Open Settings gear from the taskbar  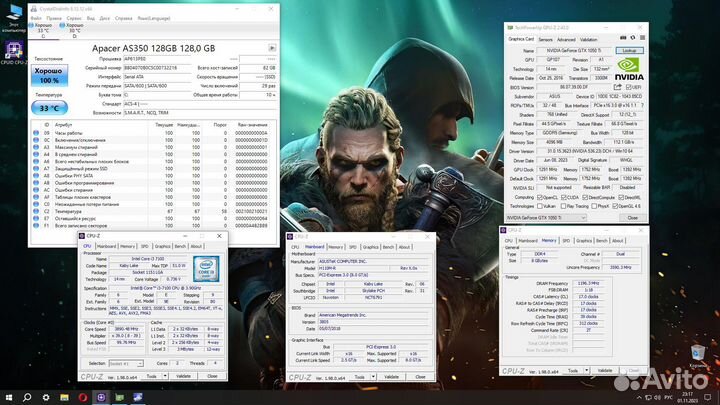(46, 397)
